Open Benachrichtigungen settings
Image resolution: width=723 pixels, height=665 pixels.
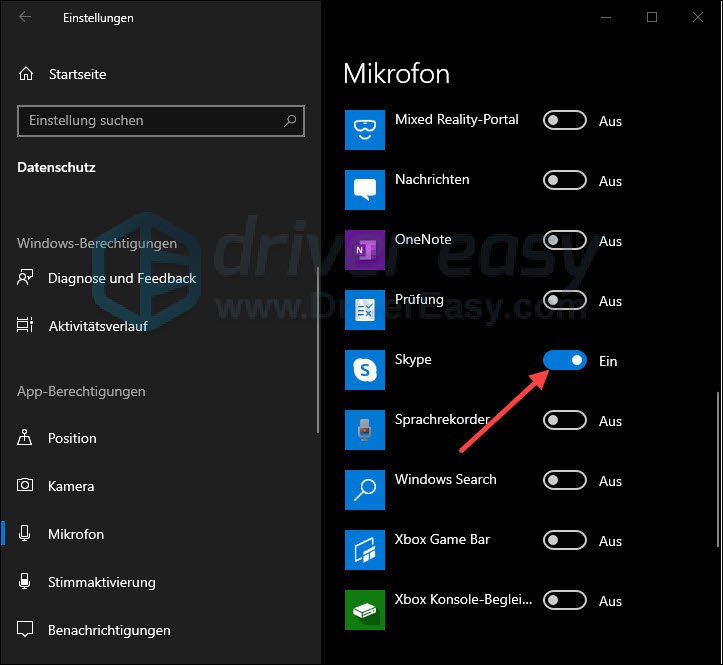pyautogui.click(x=109, y=630)
